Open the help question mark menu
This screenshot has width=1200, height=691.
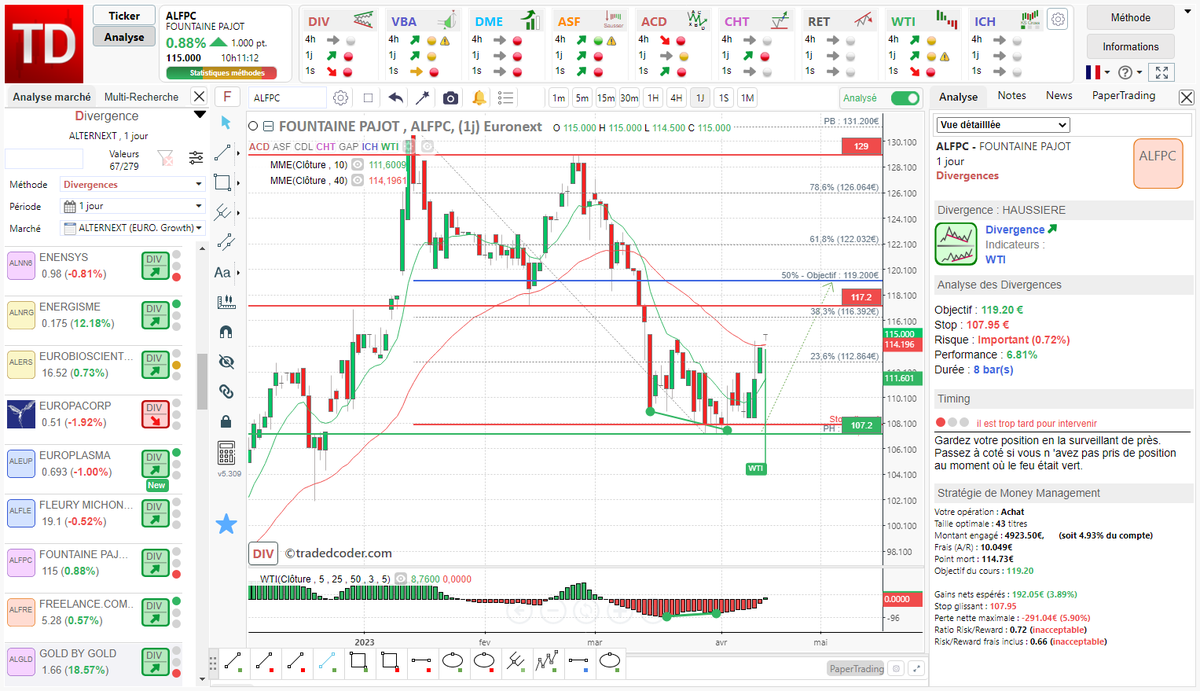click(x=1129, y=72)
